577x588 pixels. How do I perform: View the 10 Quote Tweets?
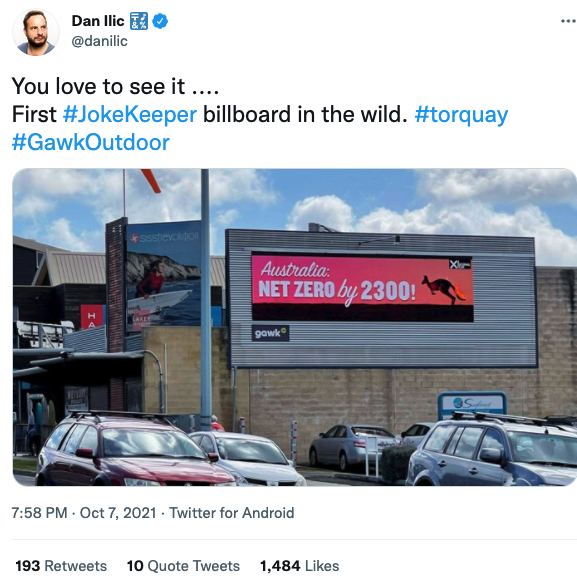click(x=183, y=566)
